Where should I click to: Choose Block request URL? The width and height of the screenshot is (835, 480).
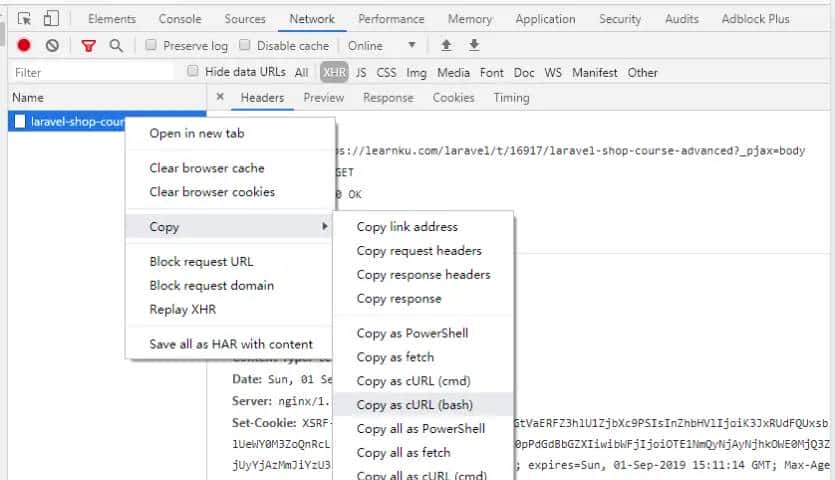click(230, 262)
